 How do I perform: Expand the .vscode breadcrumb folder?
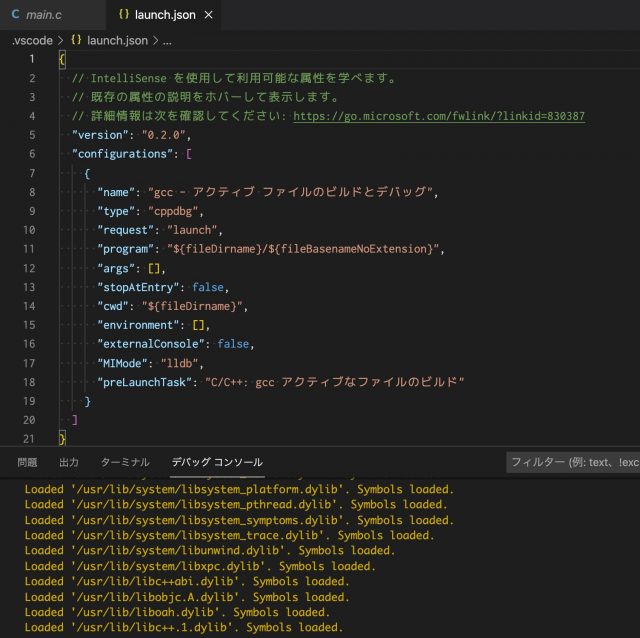[30, 41]
